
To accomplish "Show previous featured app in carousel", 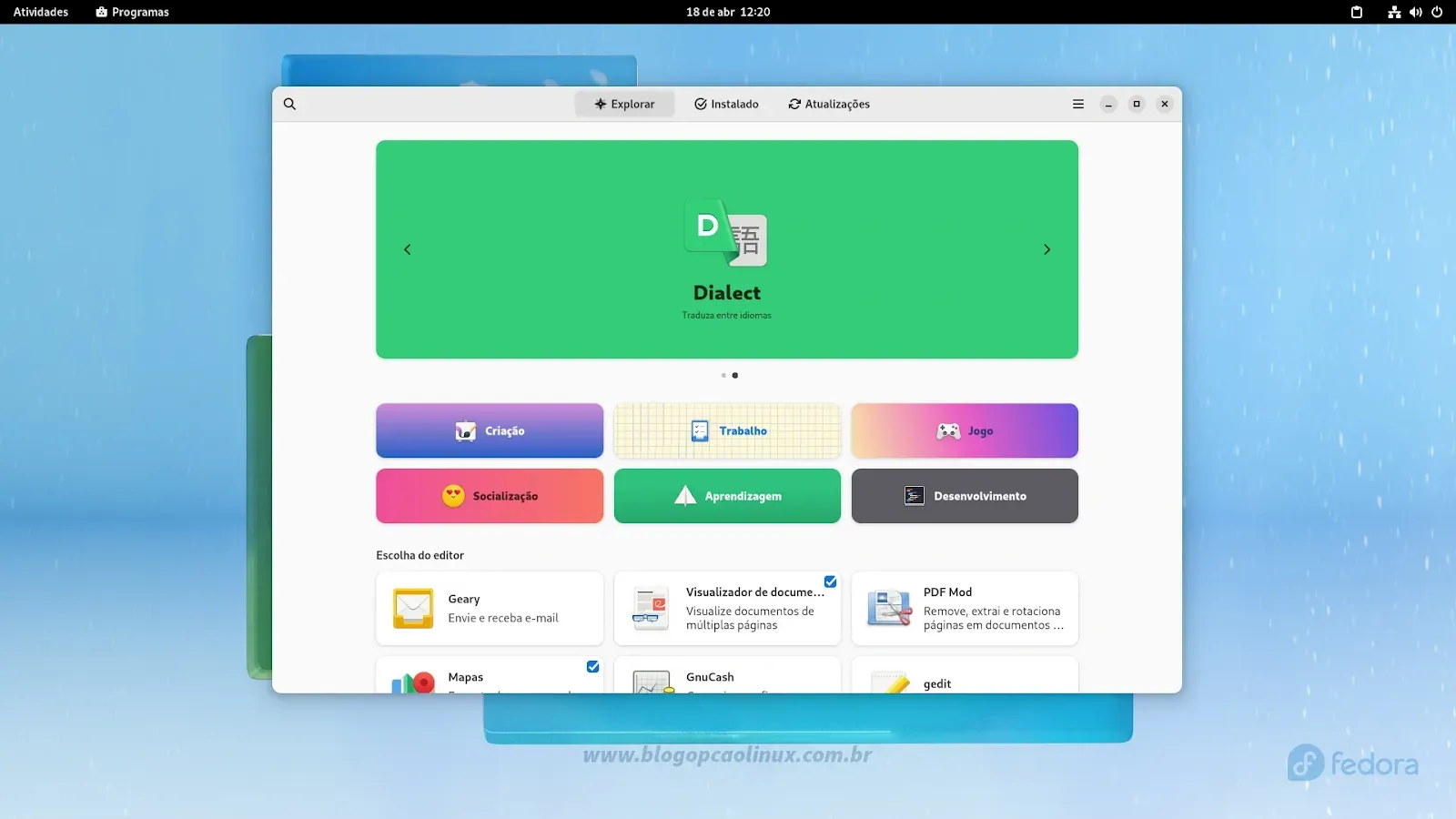I will (x=408, y=249).
